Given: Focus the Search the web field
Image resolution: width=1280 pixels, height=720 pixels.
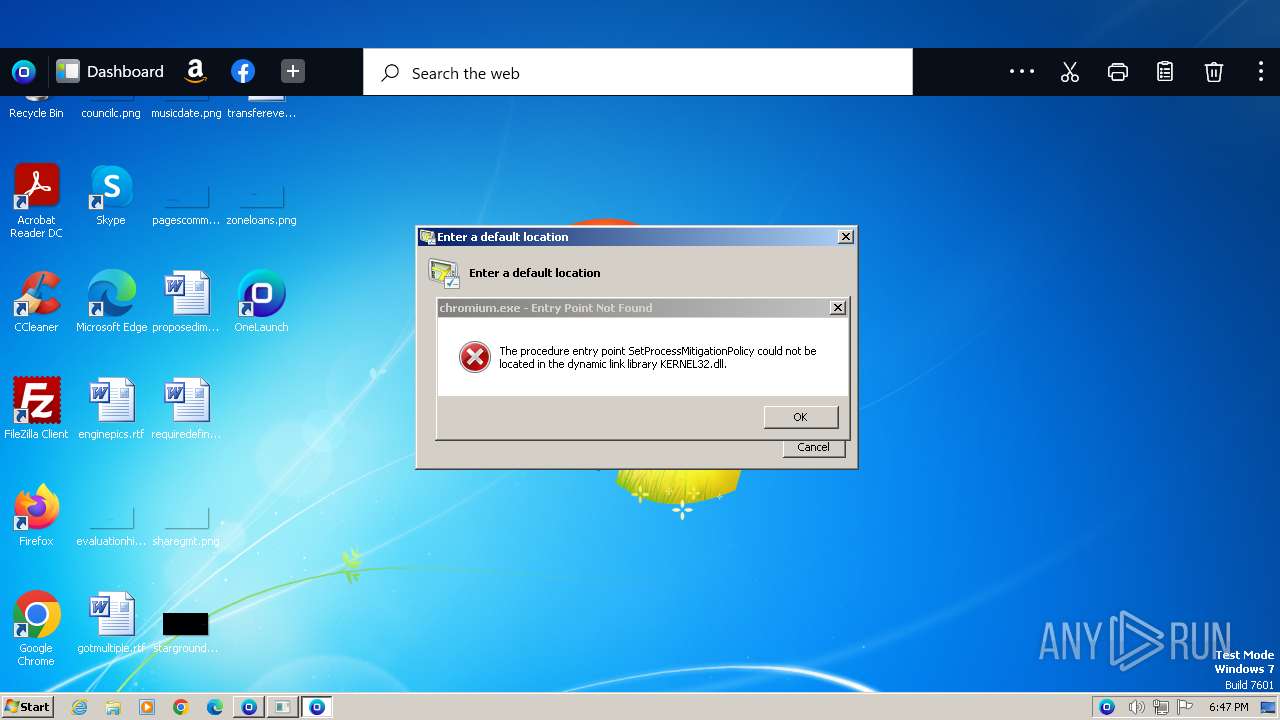Looking at the screenshot, I should pos(638,72).
